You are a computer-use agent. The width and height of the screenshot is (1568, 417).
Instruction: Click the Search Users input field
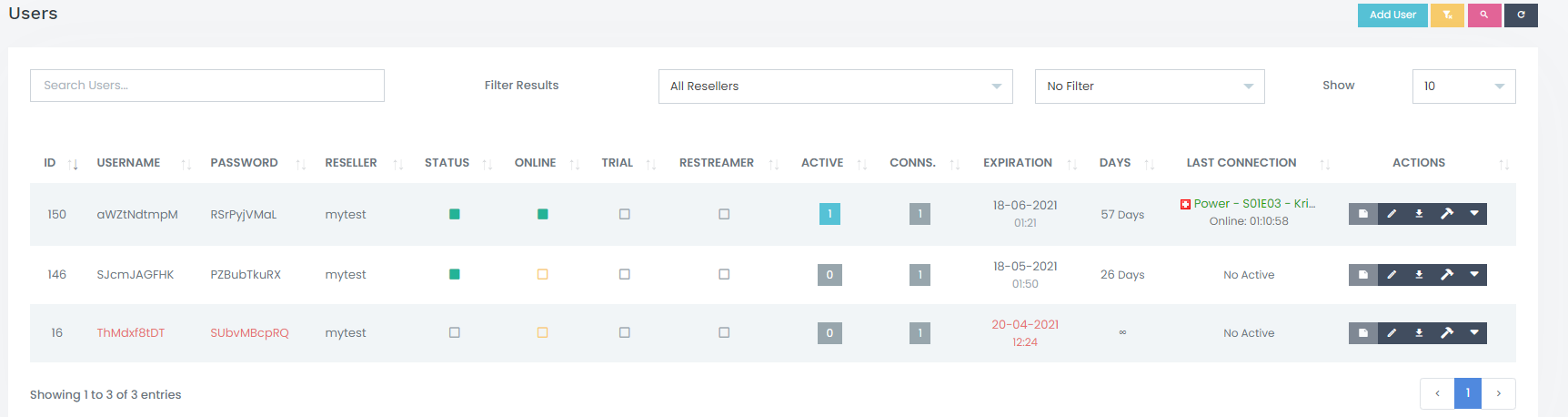[206, 86]
